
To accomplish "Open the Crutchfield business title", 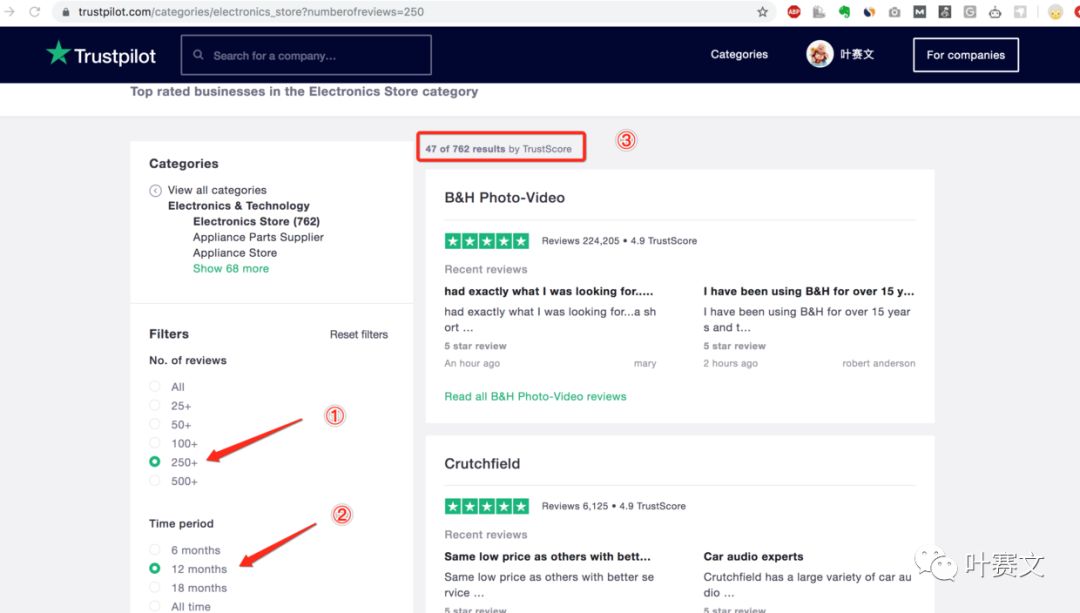I will coord(482,464).
